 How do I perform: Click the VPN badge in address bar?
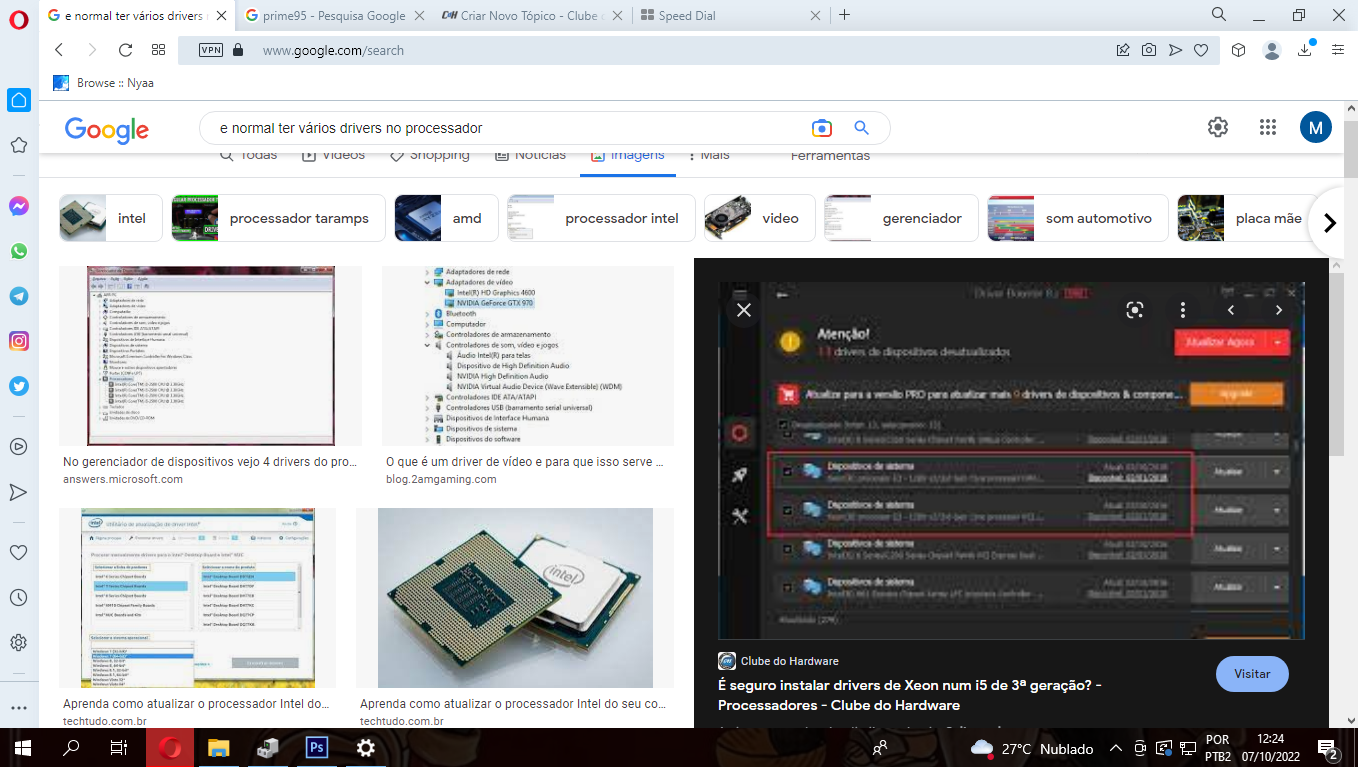click(x=211, y=50)
